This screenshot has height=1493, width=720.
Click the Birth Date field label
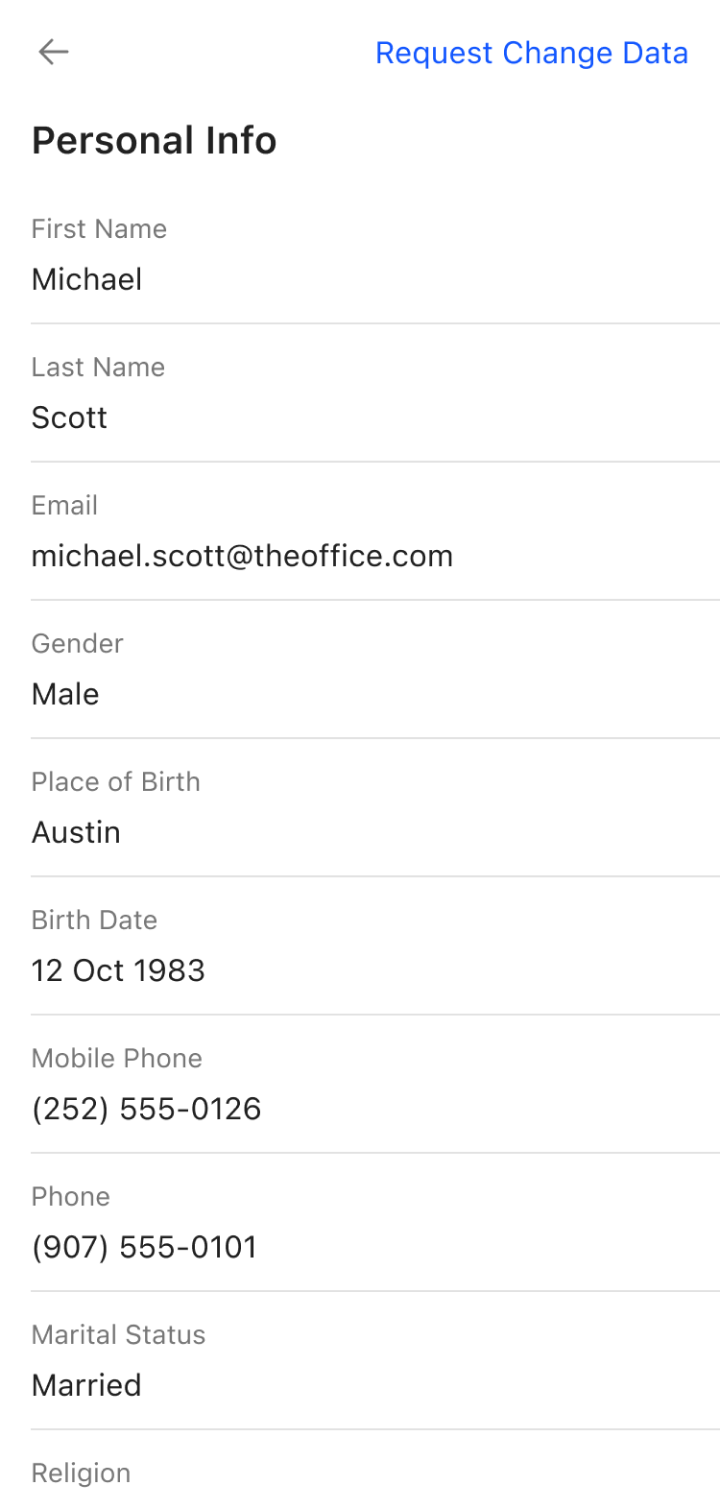pos(94,920)
